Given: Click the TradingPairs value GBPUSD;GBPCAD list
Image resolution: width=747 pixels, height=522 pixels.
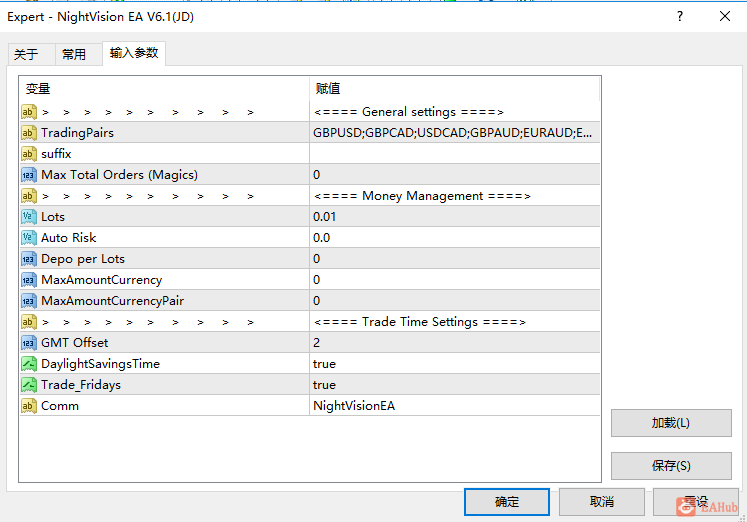Looking at the screenshot, I should coord(454,133).
